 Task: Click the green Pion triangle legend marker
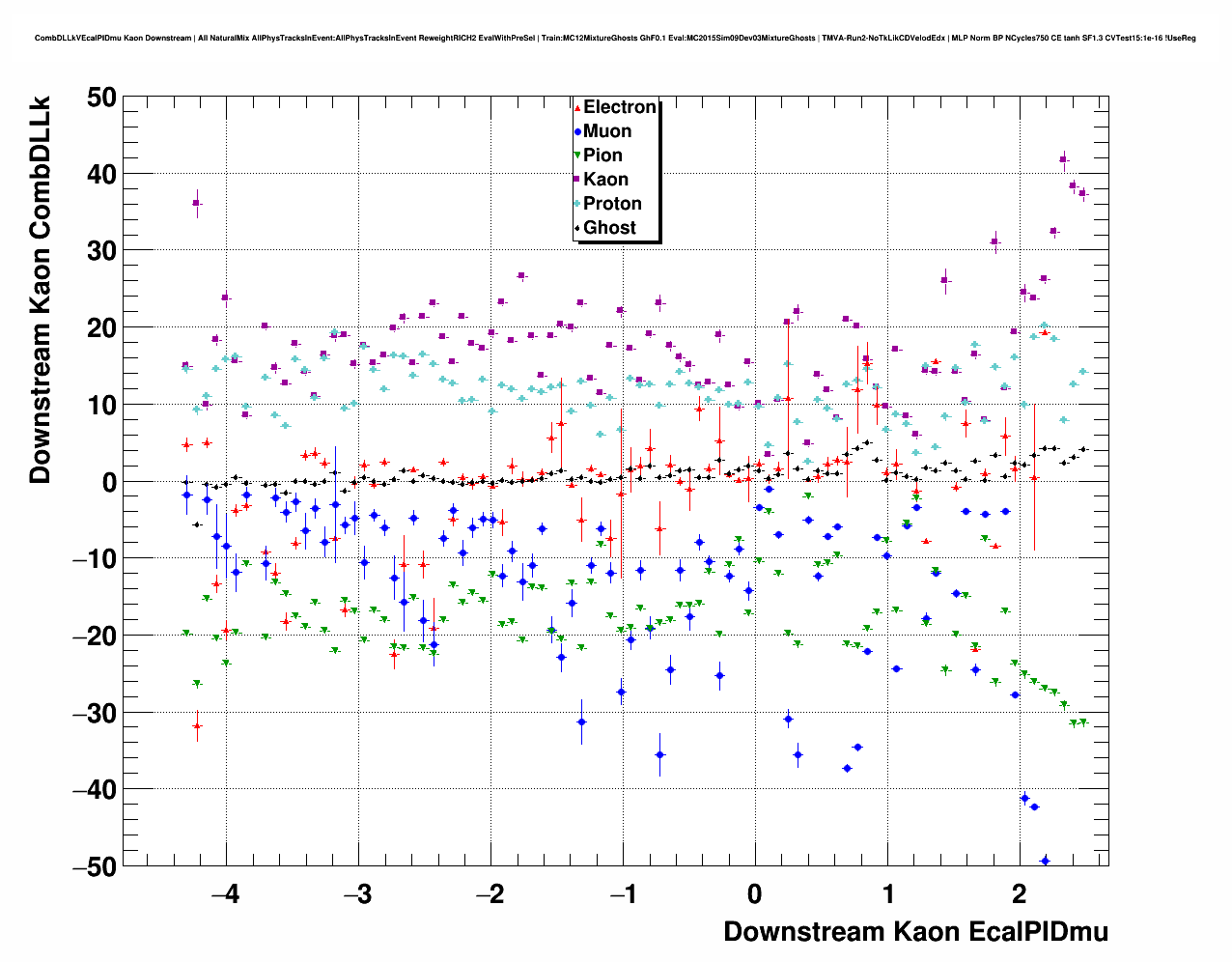[x=577, y=156]
